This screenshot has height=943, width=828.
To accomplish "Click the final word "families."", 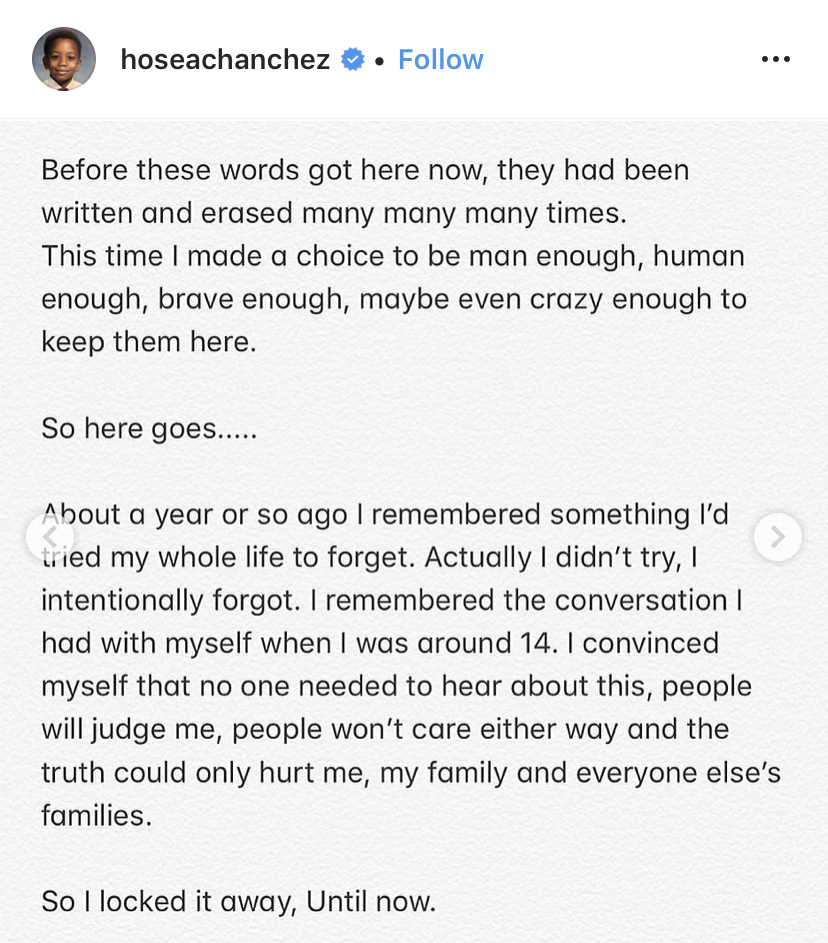I will tap(97, 816).
